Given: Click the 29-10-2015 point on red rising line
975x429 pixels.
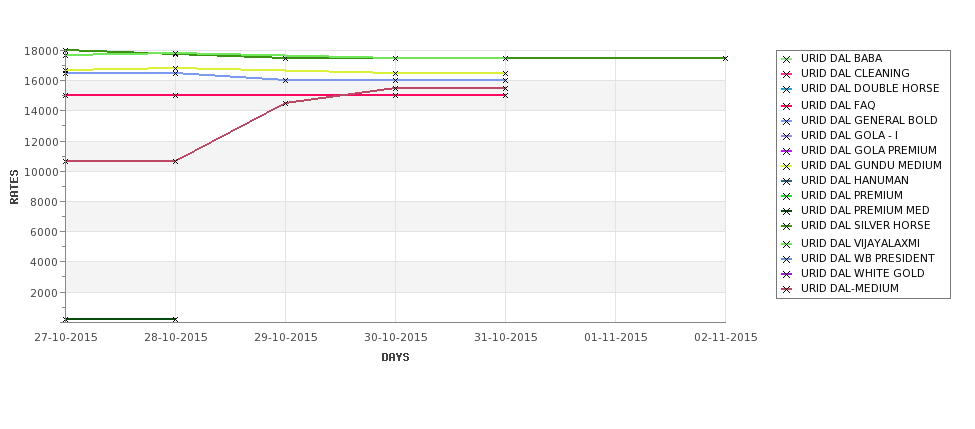Looking at the screenshot, I should [x=285, y=103].
